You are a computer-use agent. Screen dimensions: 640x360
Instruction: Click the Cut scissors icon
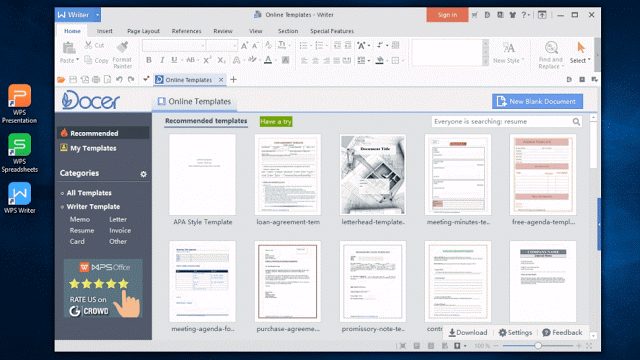coord(88,45)
